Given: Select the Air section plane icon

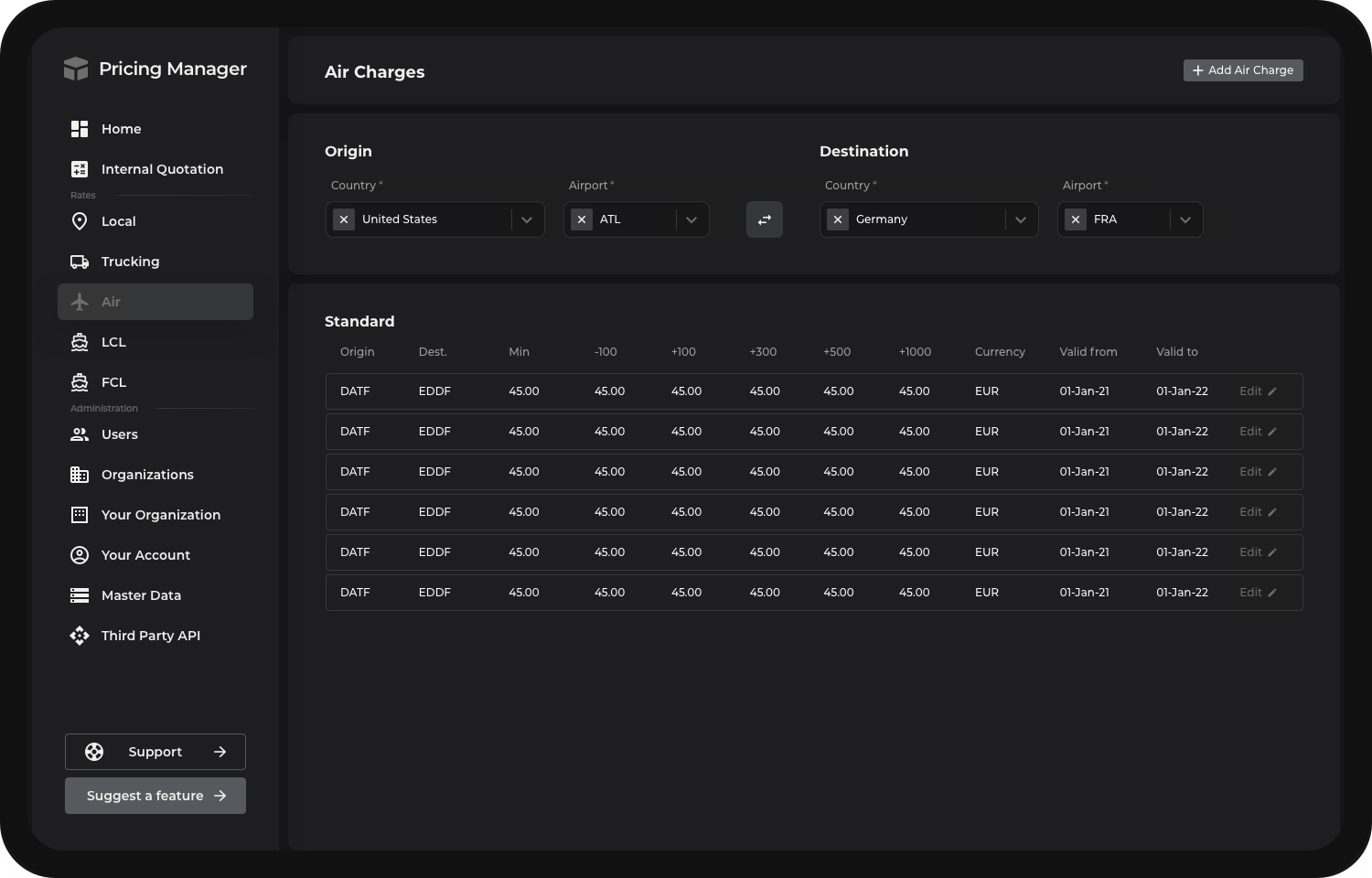Looking at the screenshot, I should point(80,301).
